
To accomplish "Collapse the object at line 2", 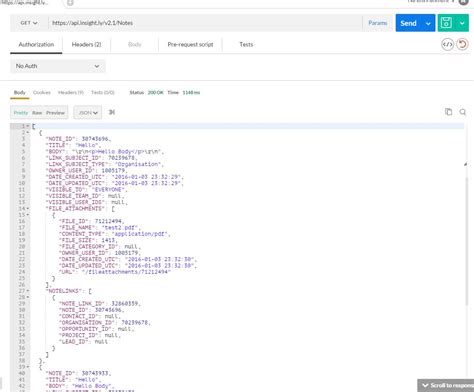I will click(x=28, y=132).
